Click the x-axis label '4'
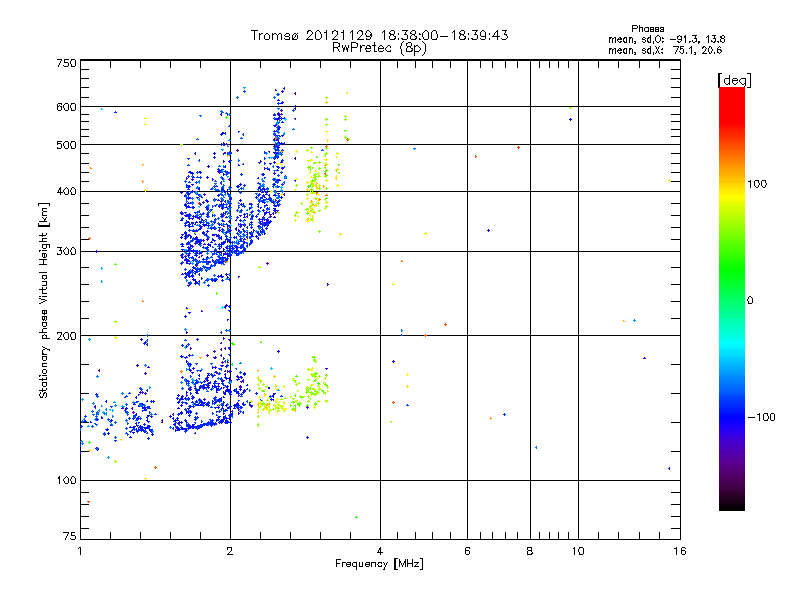This screenshot has height=600, width=800. [380, 551]
